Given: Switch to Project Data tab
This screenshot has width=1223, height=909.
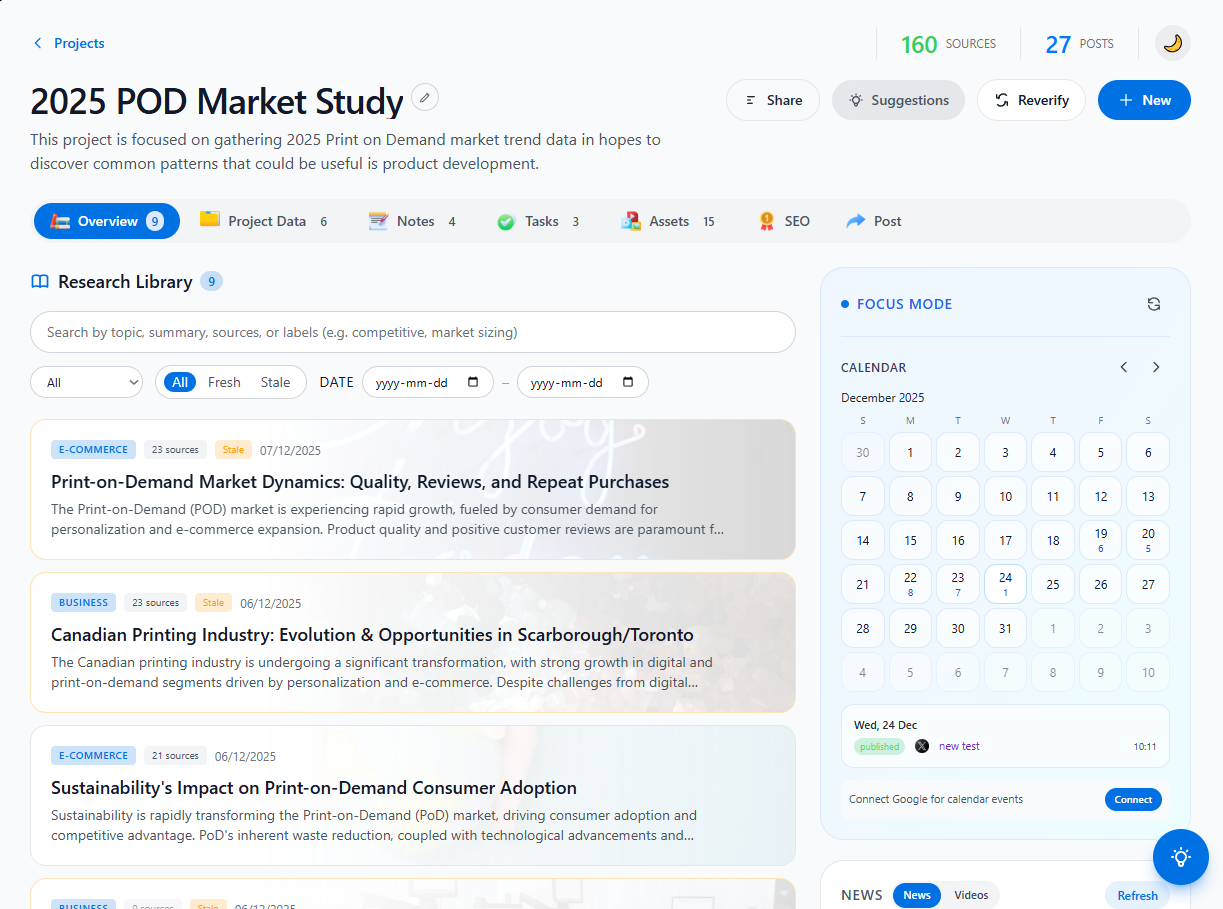Looking at the screenshot, I should coord(264,221).
